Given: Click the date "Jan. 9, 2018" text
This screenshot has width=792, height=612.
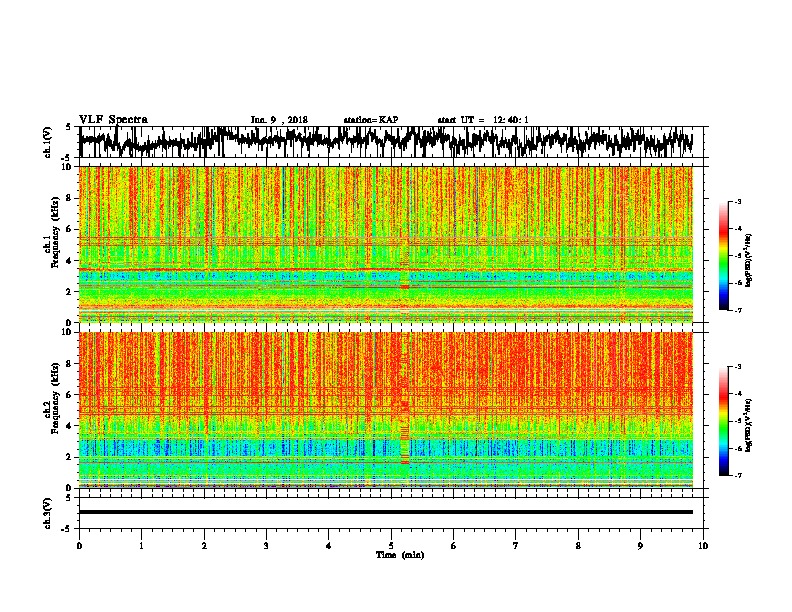Looking at the screenshot, I should [279, 120].
